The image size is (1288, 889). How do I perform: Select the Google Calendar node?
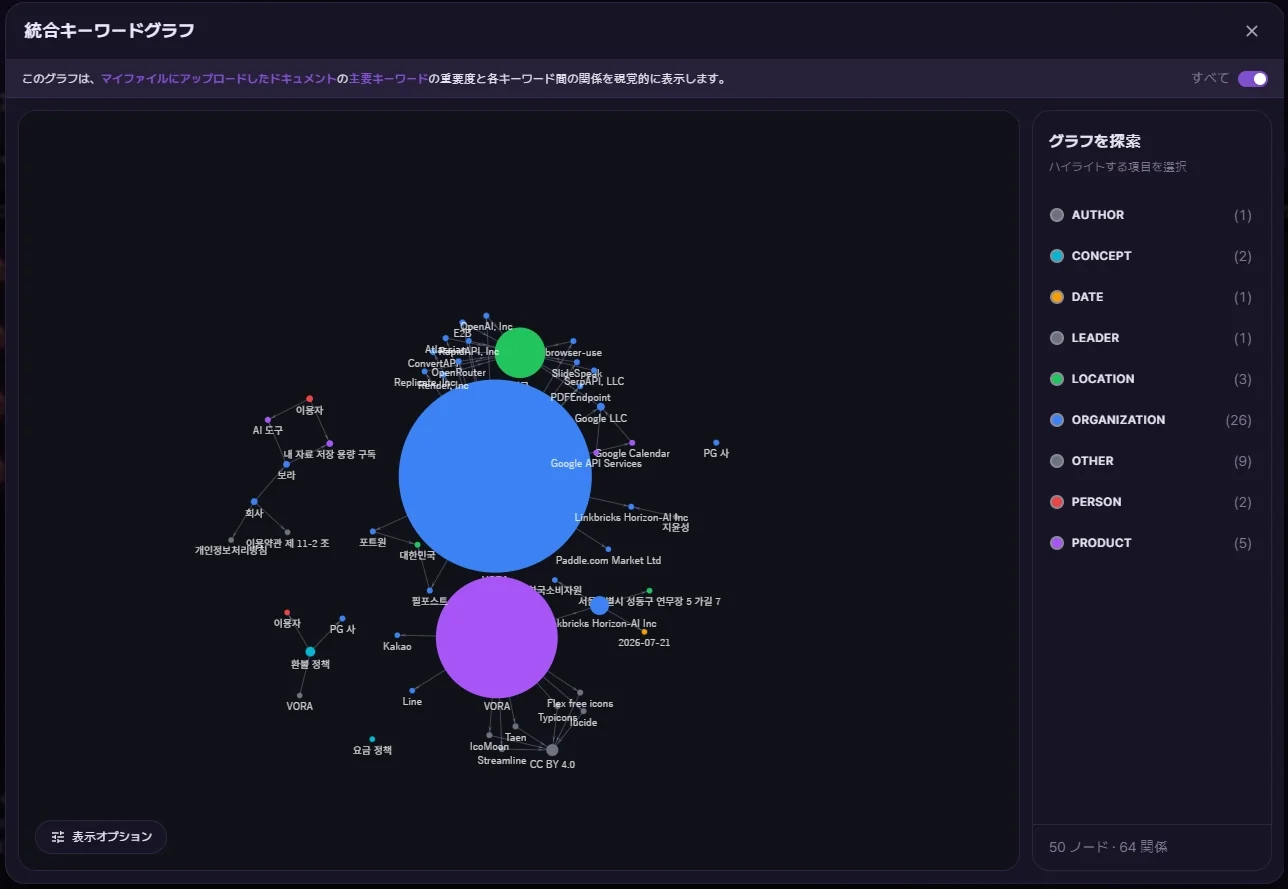tap(632, 443)
